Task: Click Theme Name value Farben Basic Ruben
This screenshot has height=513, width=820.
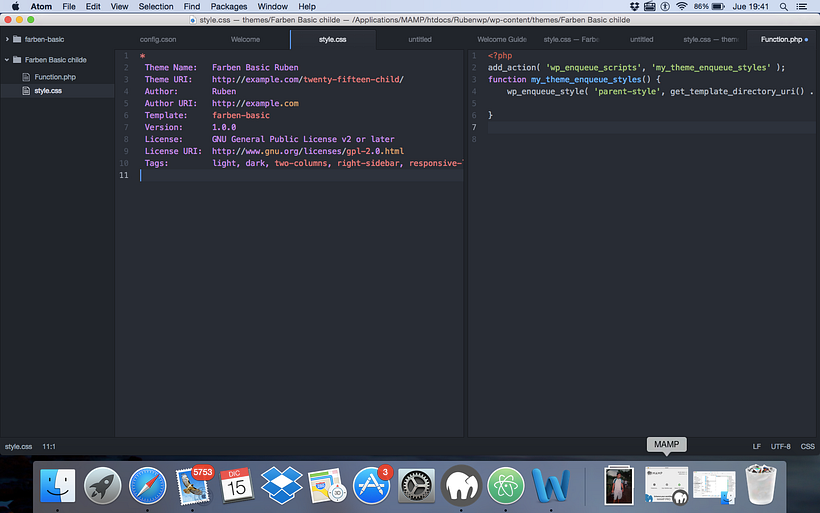Action: (x=255, y=67)
